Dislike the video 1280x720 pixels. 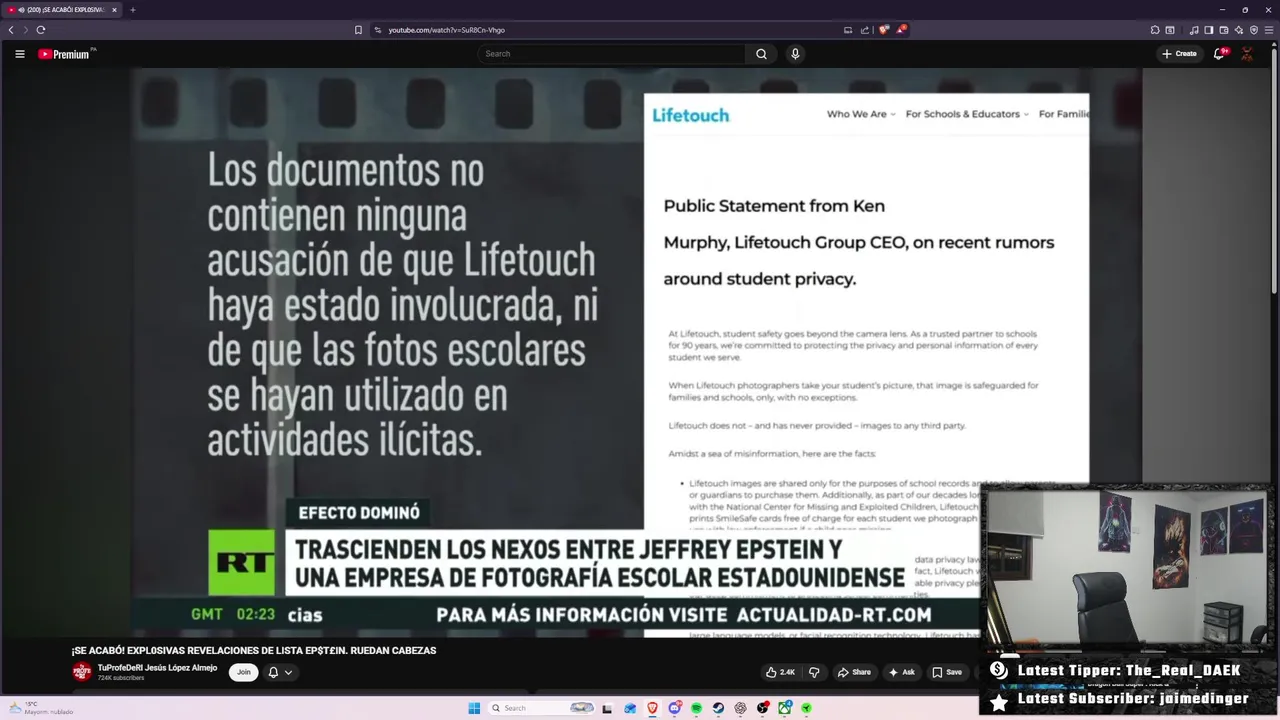click(813, 672)
